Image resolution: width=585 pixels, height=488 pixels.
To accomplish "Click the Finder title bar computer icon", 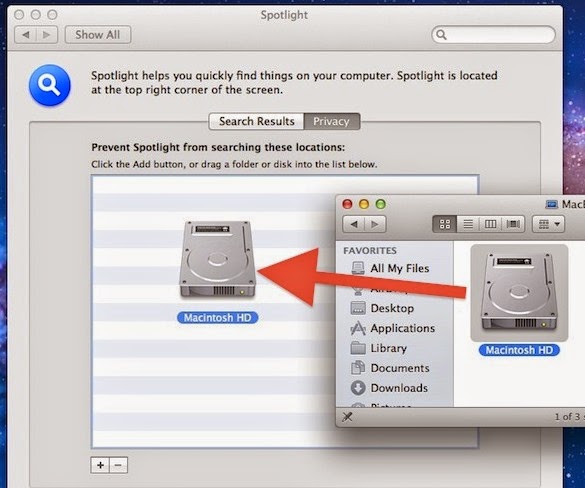I will tap(551, 204).
